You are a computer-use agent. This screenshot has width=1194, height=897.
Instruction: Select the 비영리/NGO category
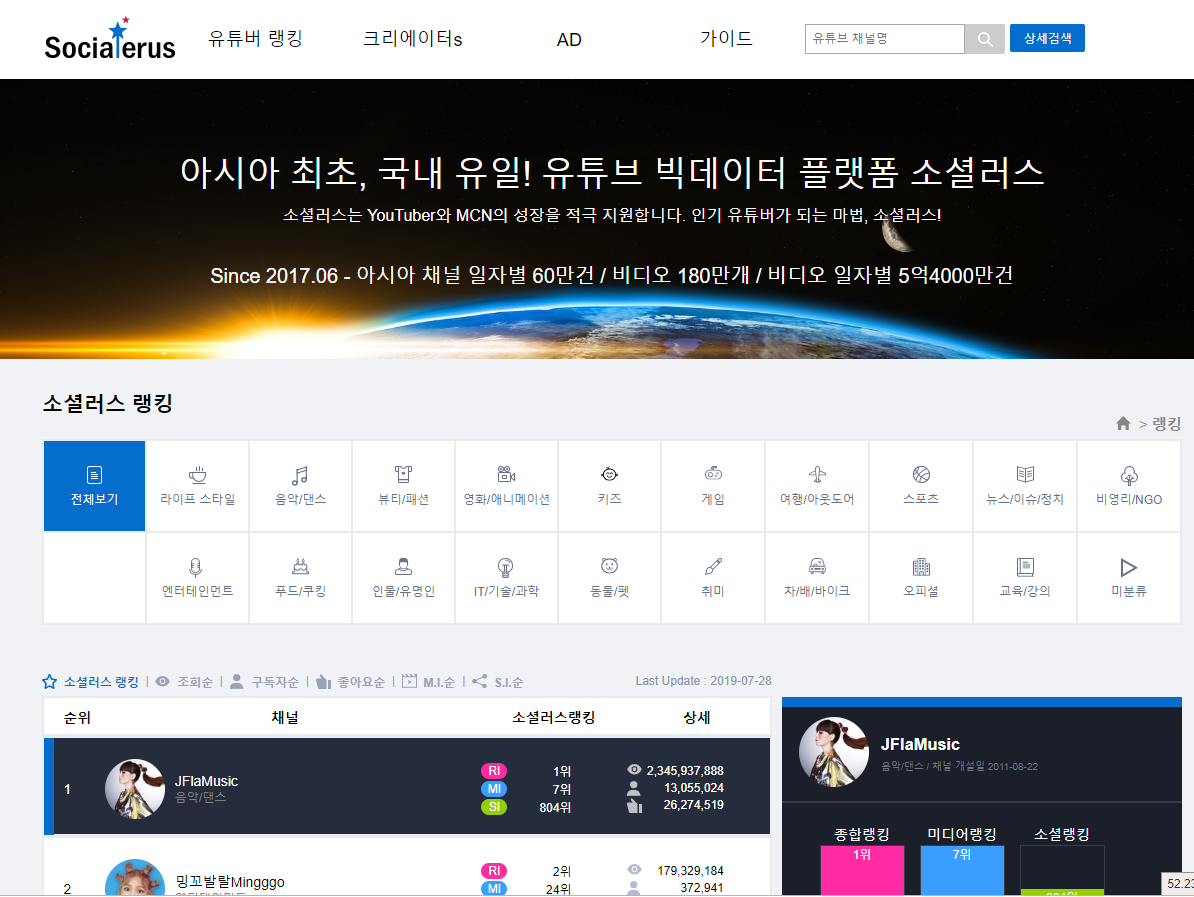1129,486
